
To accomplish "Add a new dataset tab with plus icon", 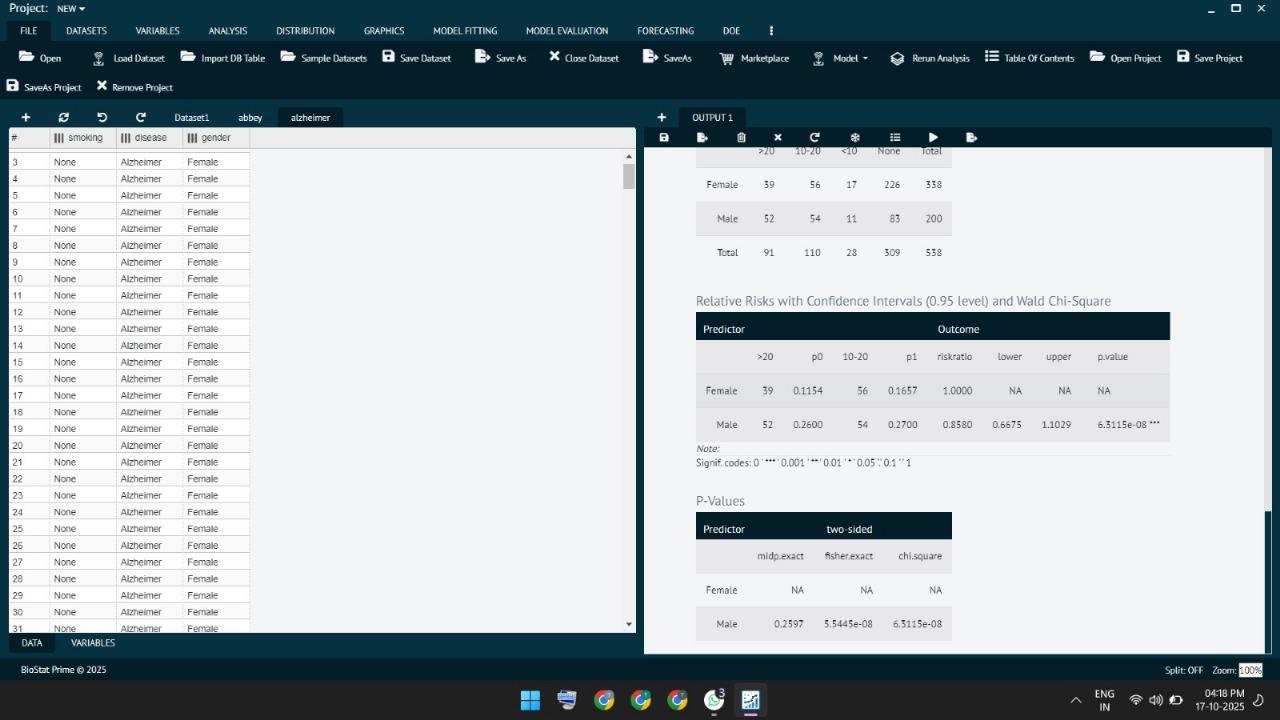I will pyautogui.click(x=26, y=118).
